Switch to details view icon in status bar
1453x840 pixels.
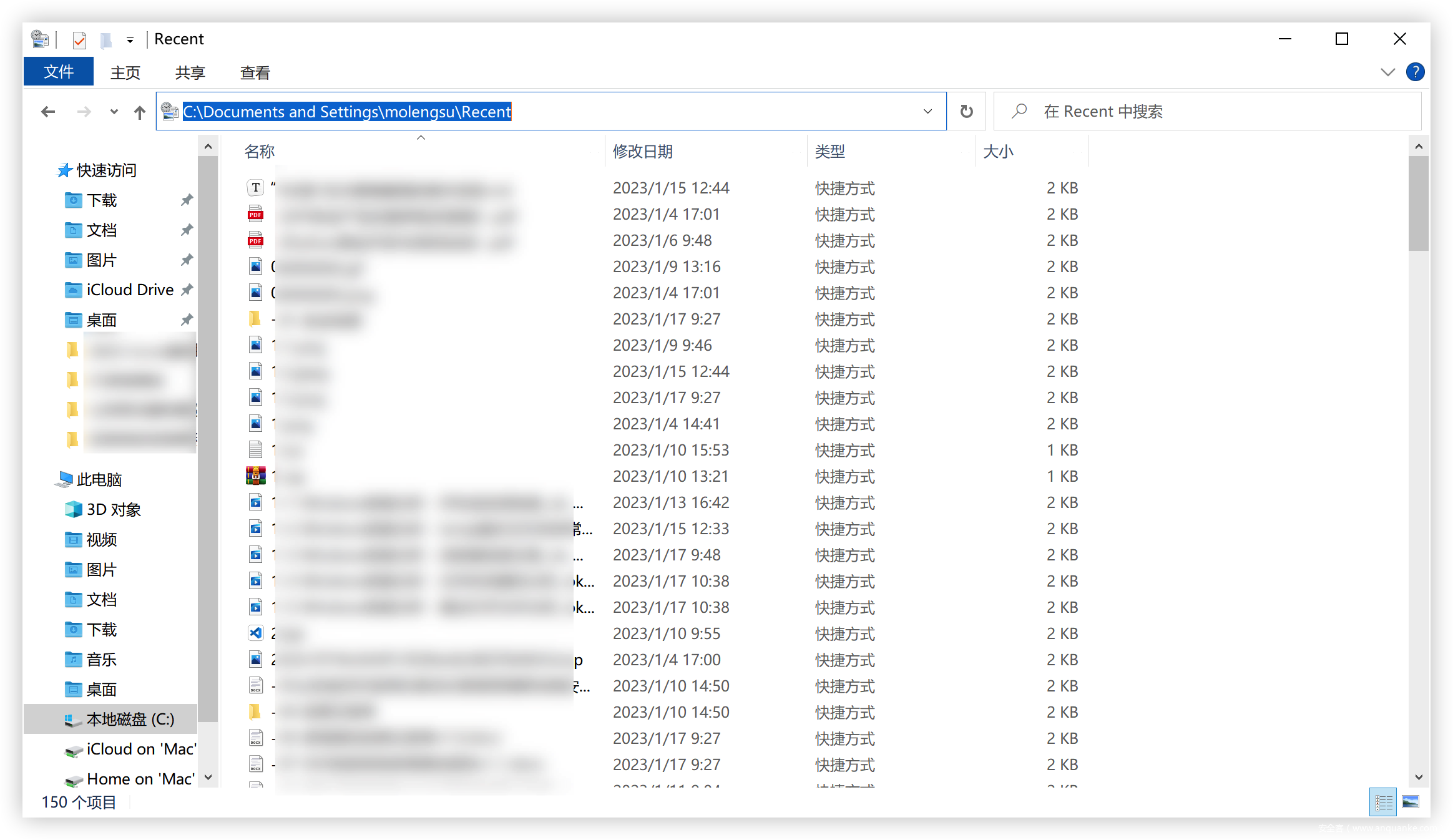1383,802
